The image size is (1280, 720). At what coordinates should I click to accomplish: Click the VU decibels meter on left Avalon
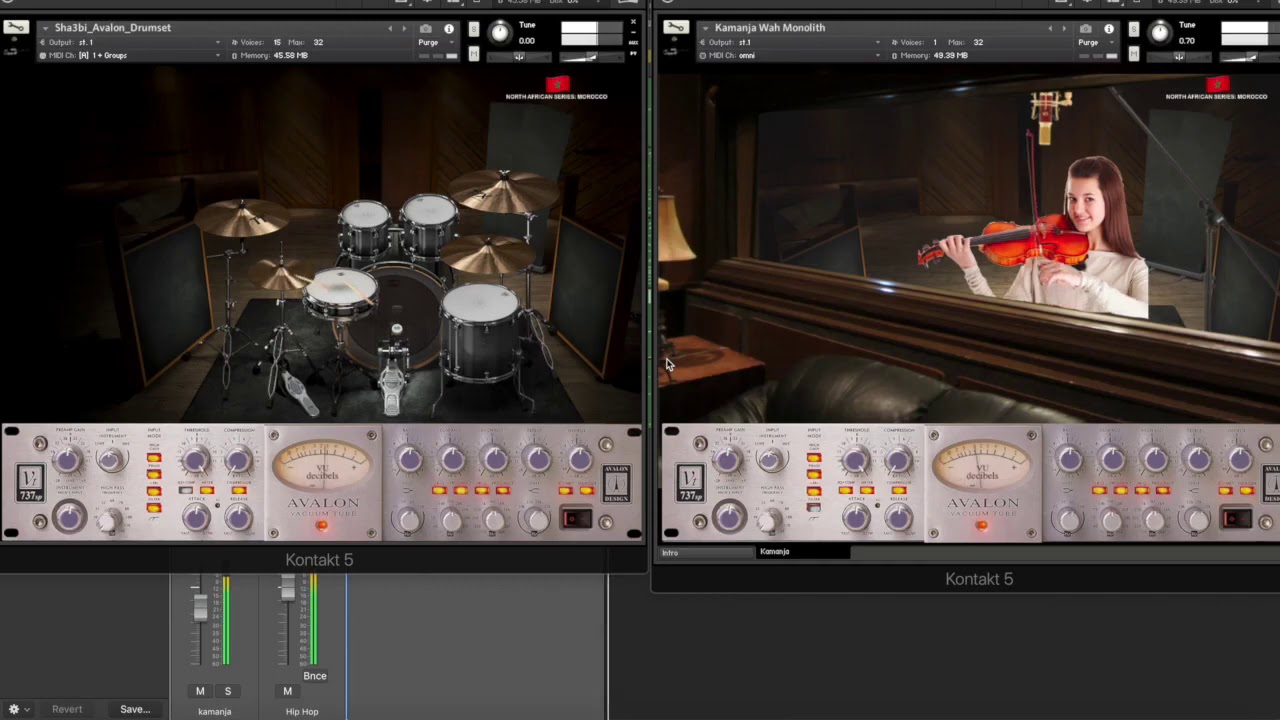pos(322,466)
